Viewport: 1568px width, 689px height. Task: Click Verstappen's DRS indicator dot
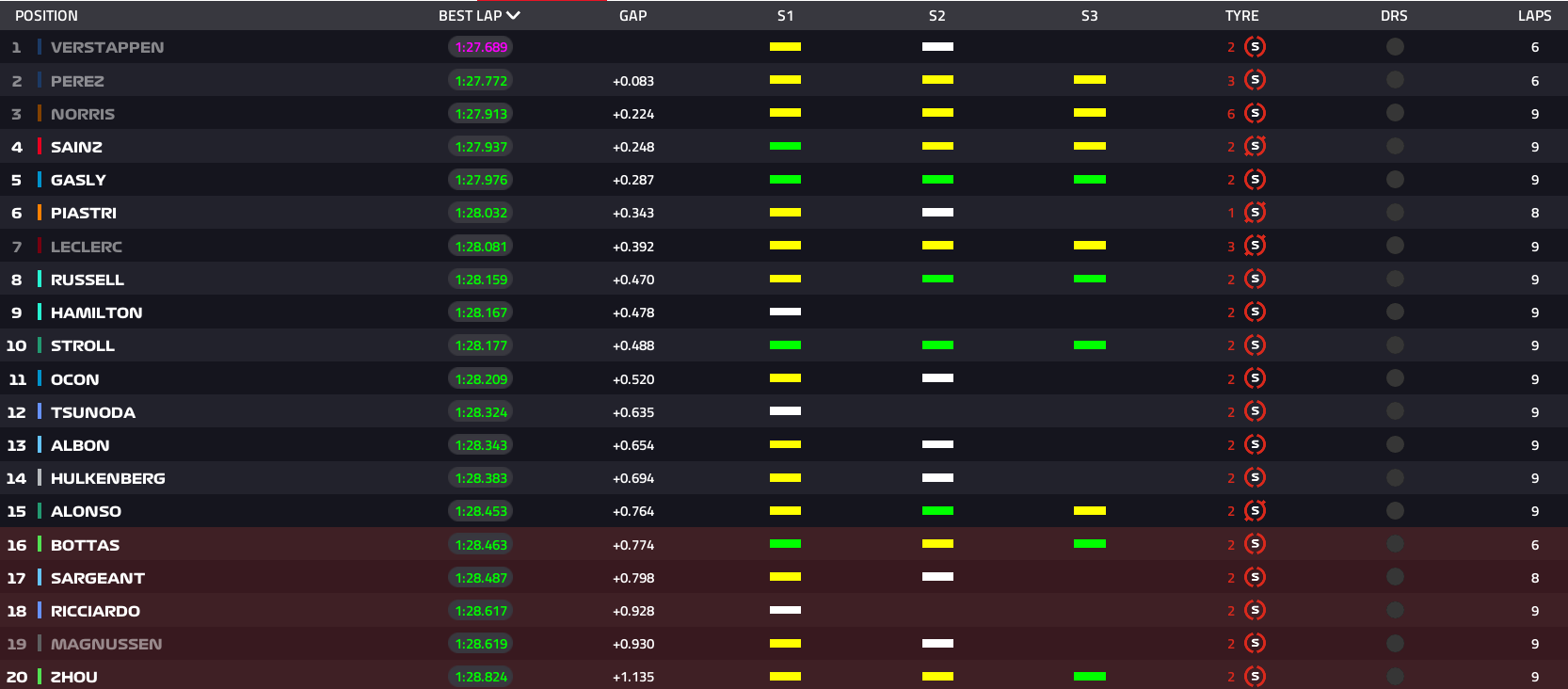[1395, 47]
